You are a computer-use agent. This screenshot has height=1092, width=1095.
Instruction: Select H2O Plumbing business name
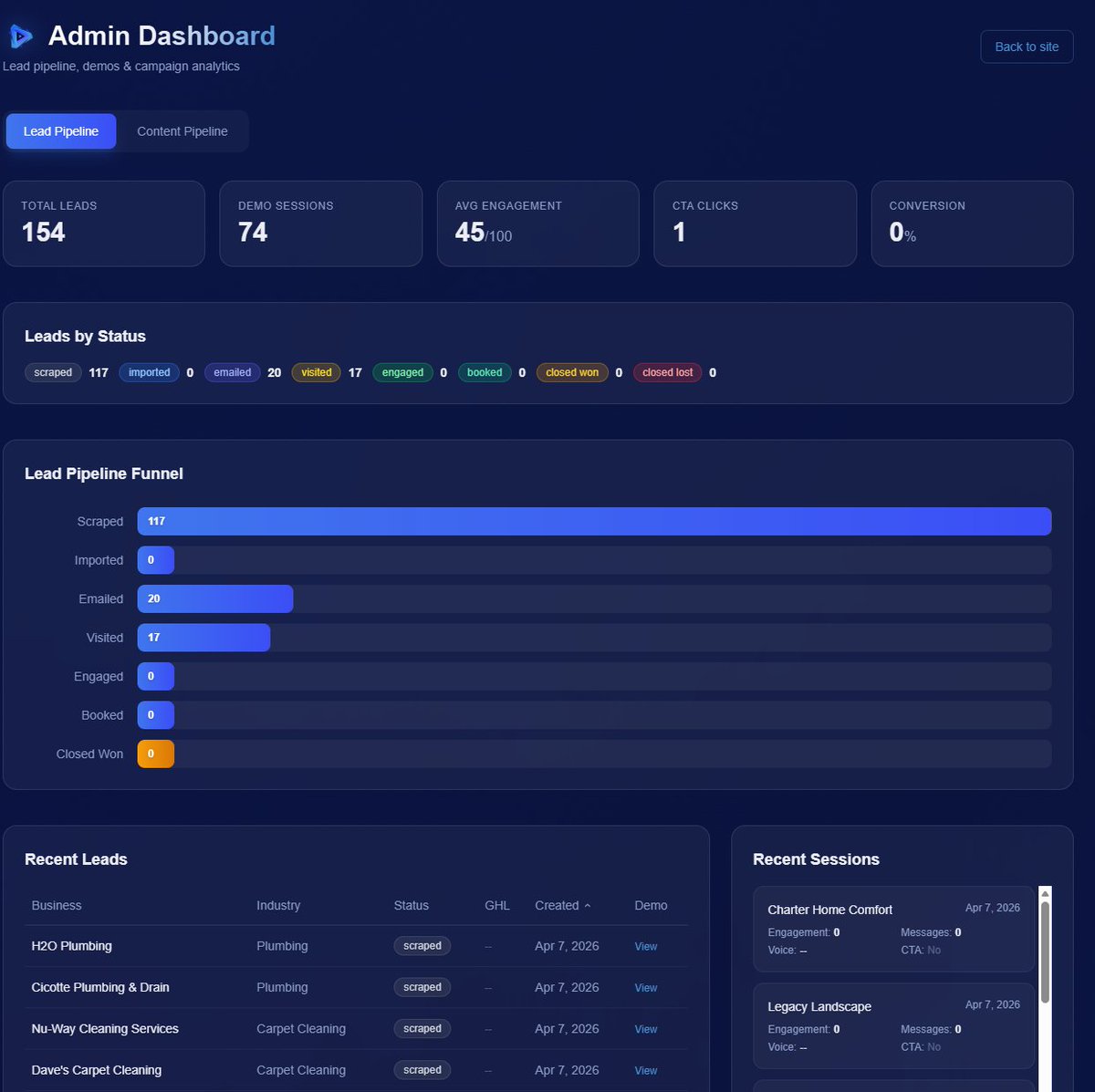(71, 946)
